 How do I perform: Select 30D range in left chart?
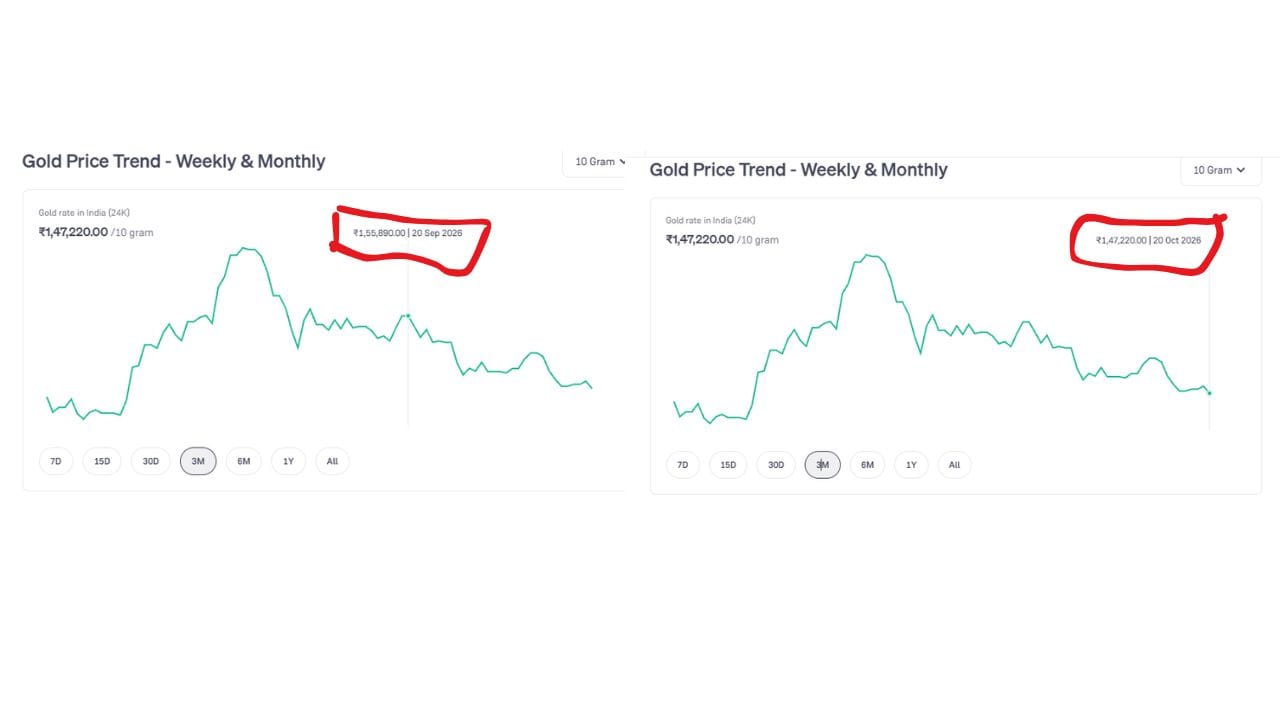[x=150, y=461]
